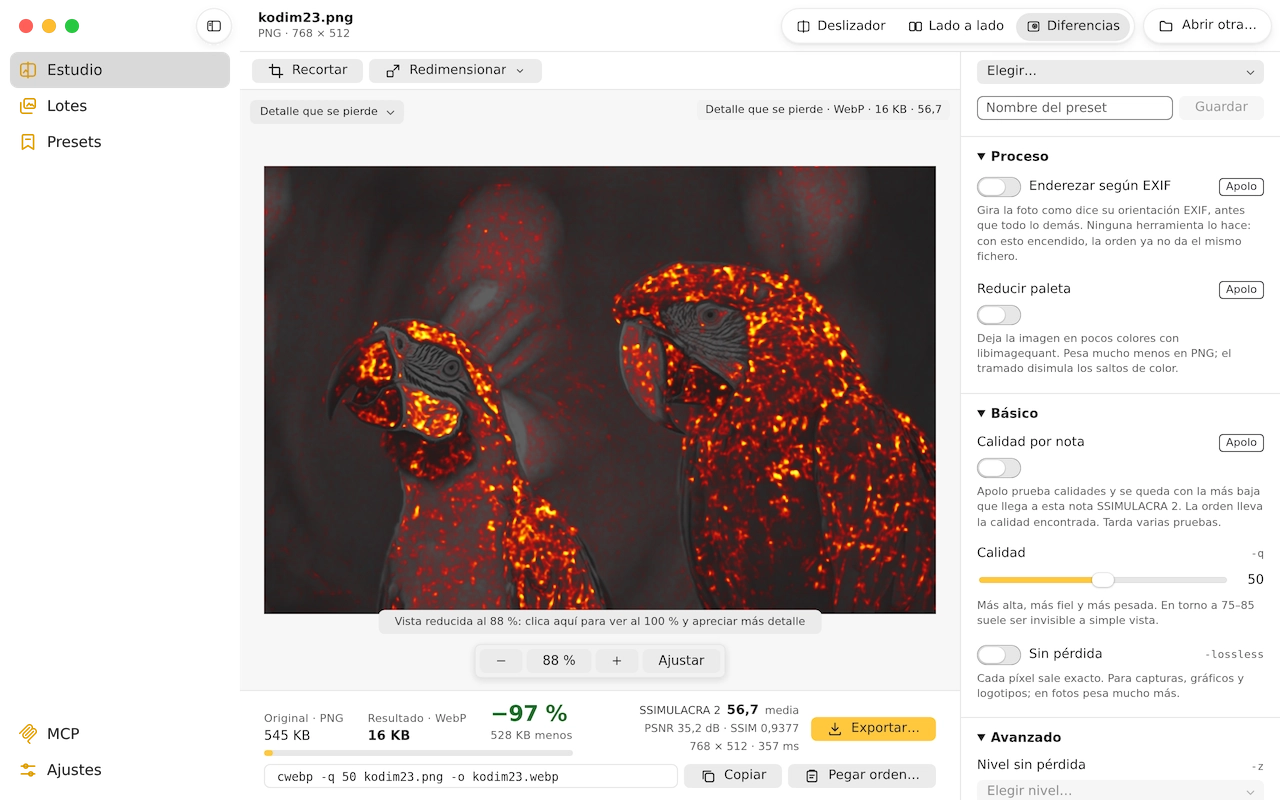Screen dimensions: 1280x800
Task: Open the Ajustes section
Action: pos(120,770)
